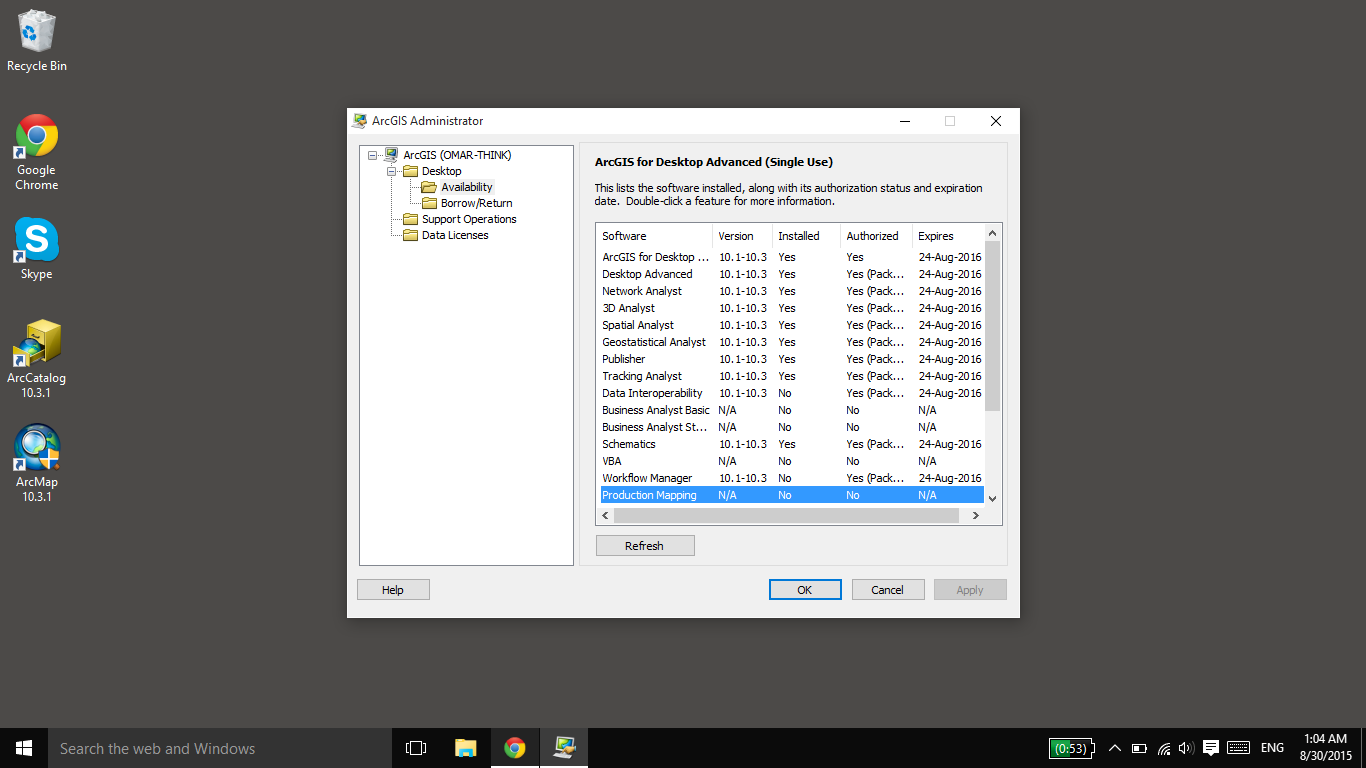Click the vertical scrollbar down arrow

pyautogui.click(x=993, y=498)
